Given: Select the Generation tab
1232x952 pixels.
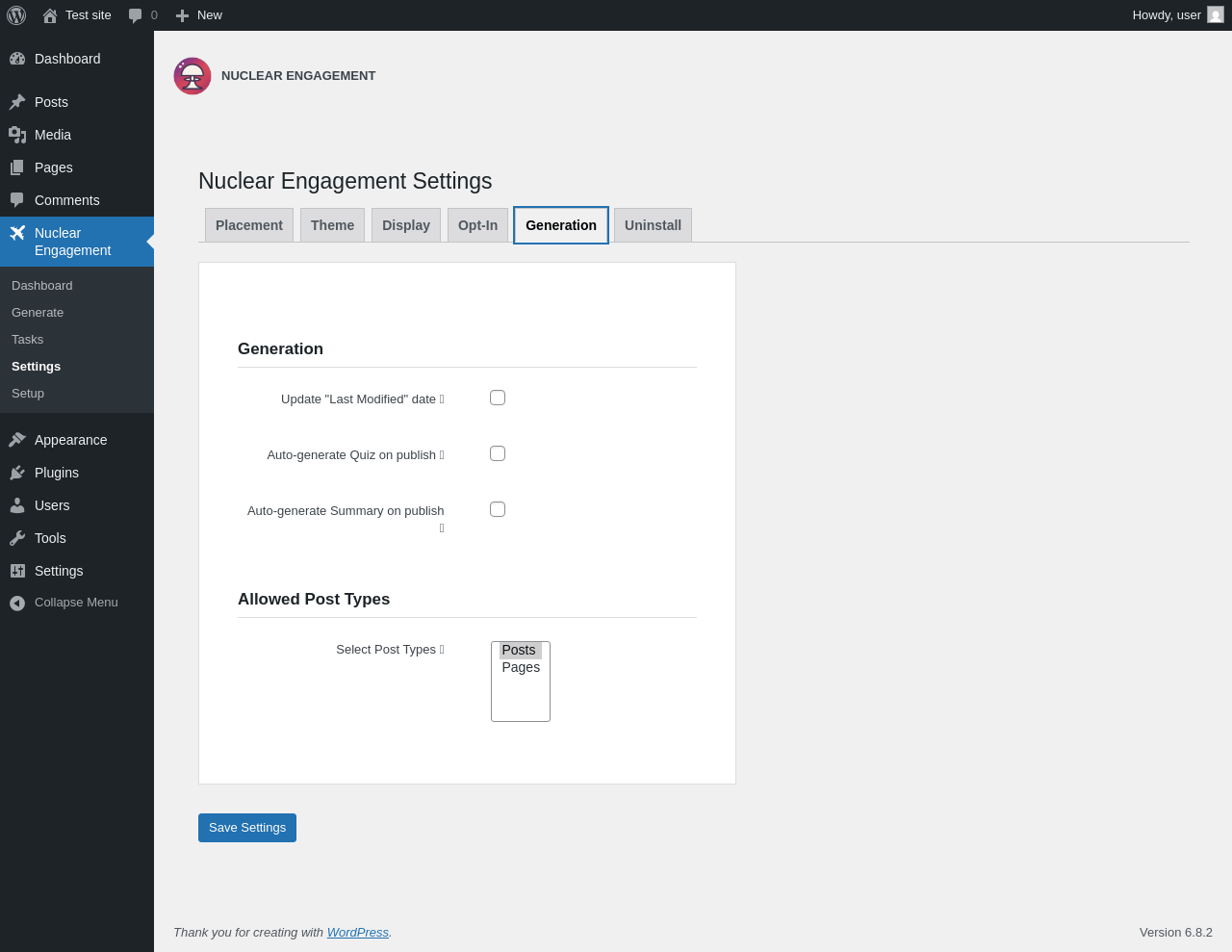Looking at the screenshot, I should [x=561, y=225].
